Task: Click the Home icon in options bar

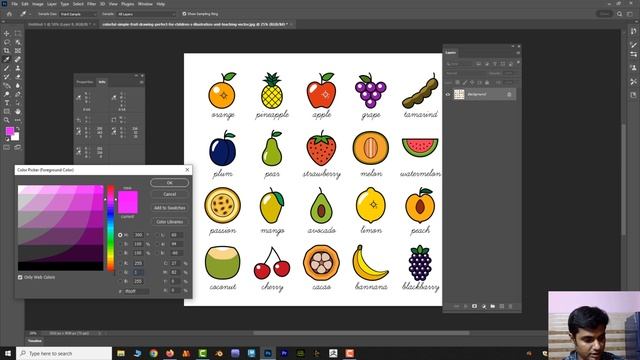Action: 9,14
